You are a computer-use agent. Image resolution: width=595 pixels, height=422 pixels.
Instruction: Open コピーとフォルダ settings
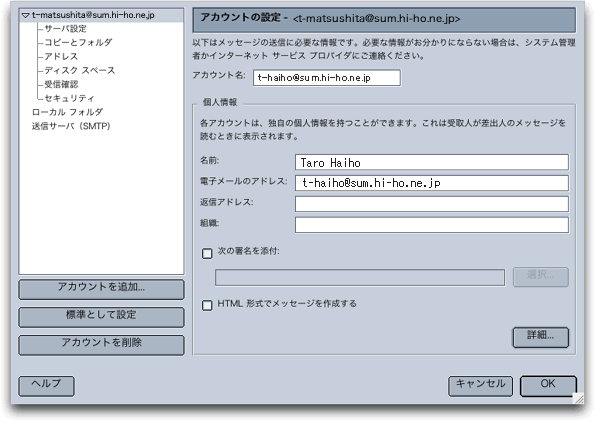coord(78,42)
